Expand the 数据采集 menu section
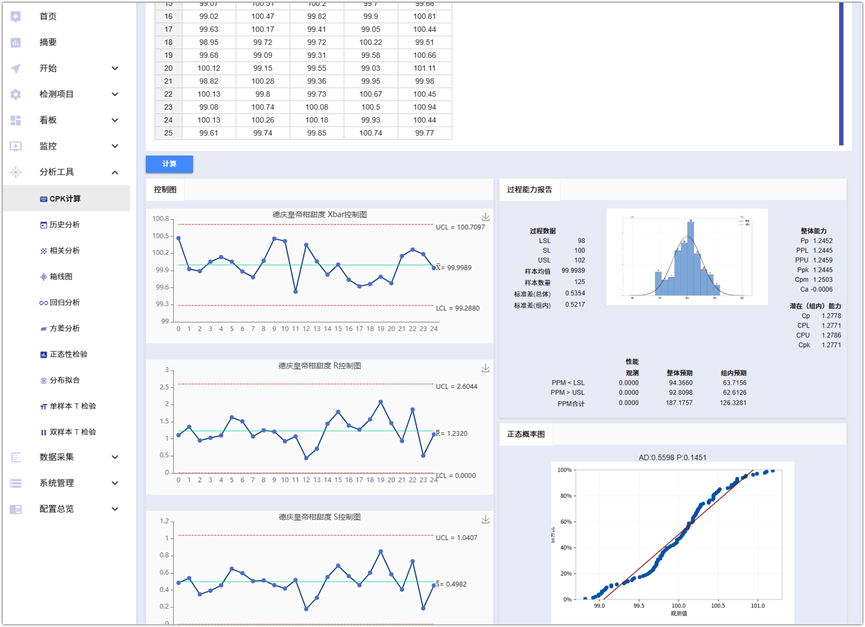 tap(115, 457)
